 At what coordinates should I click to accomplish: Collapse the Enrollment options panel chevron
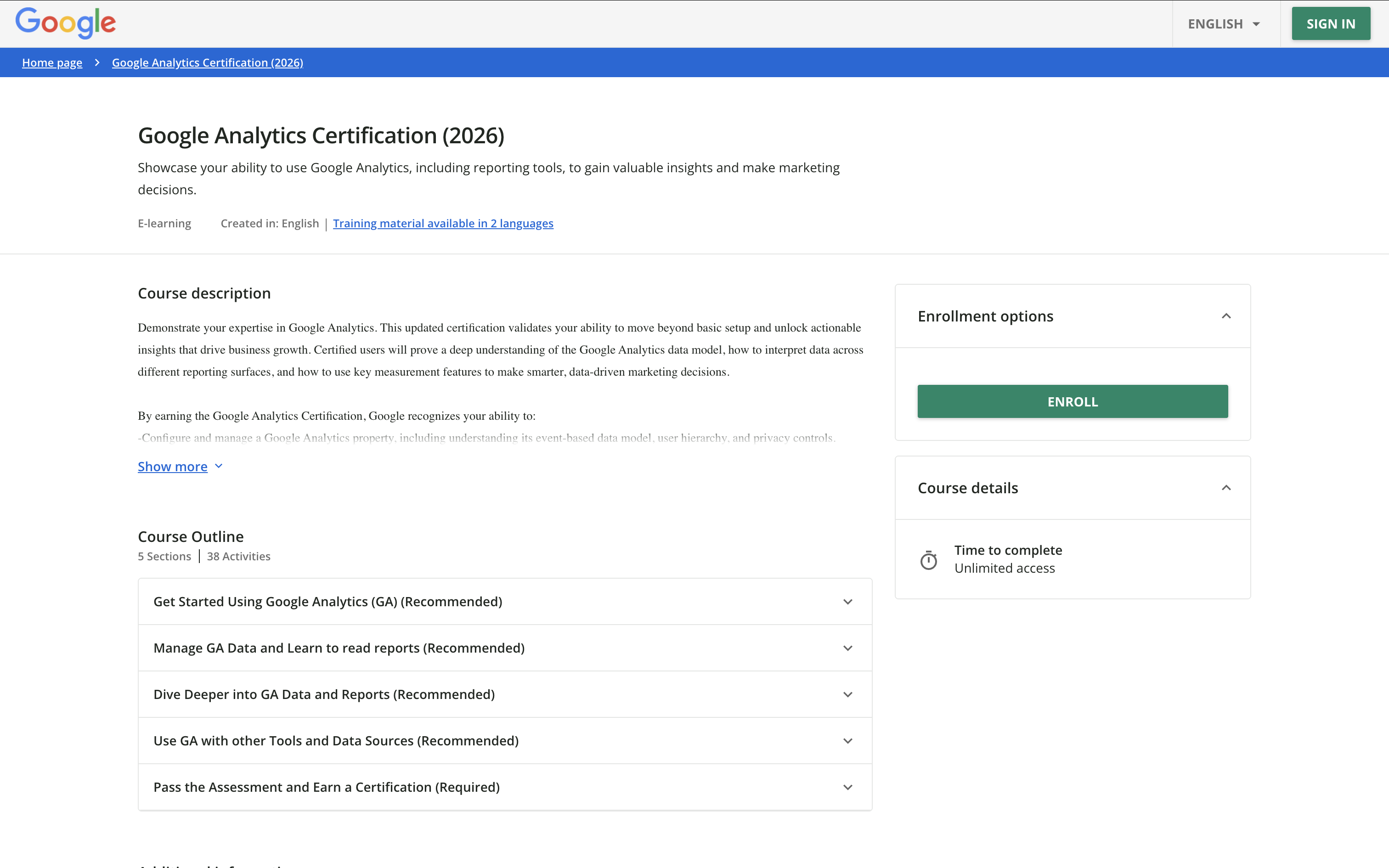[1226, 316]
